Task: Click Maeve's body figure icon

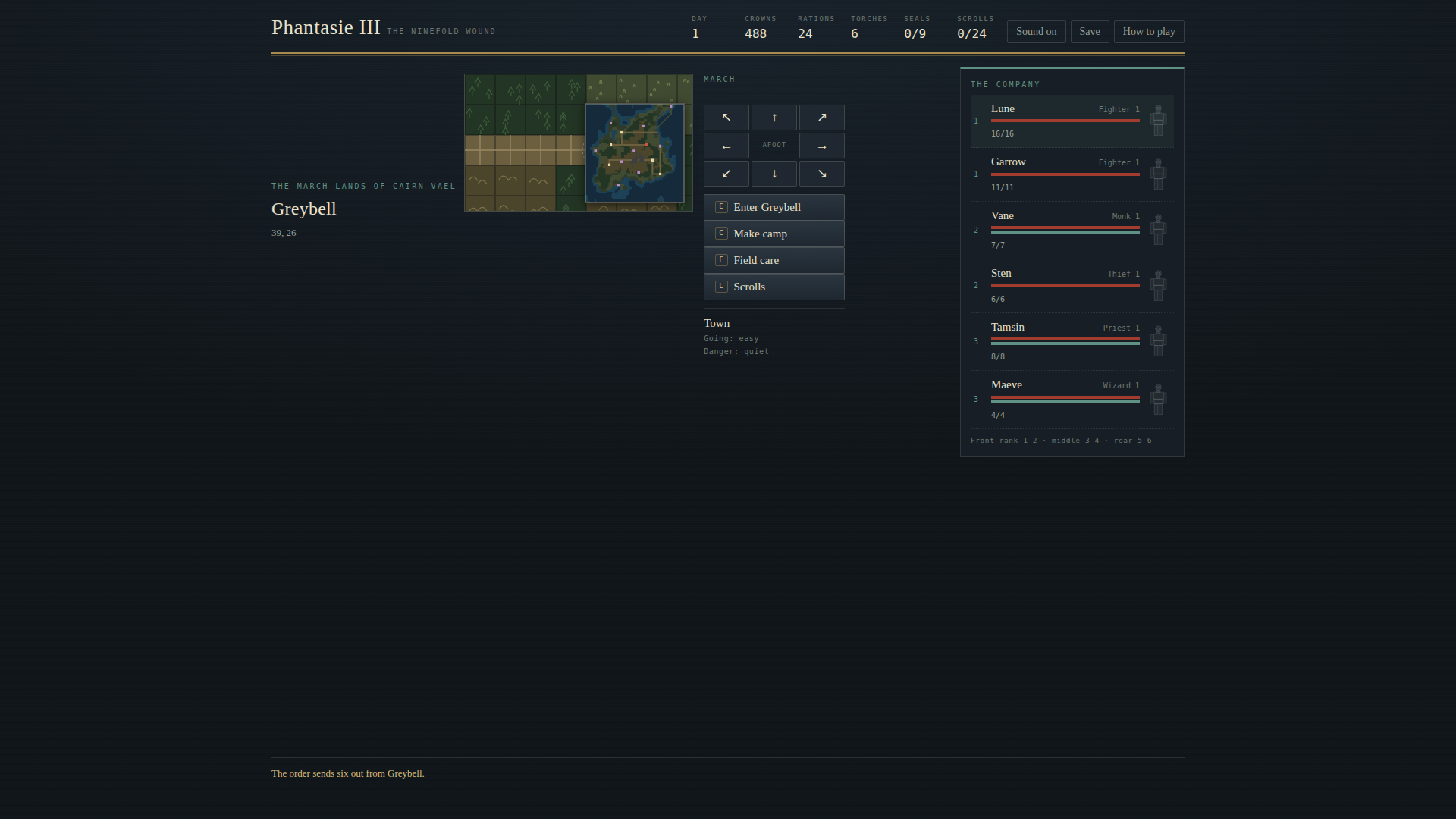Action: click(x=1158, y=399)
